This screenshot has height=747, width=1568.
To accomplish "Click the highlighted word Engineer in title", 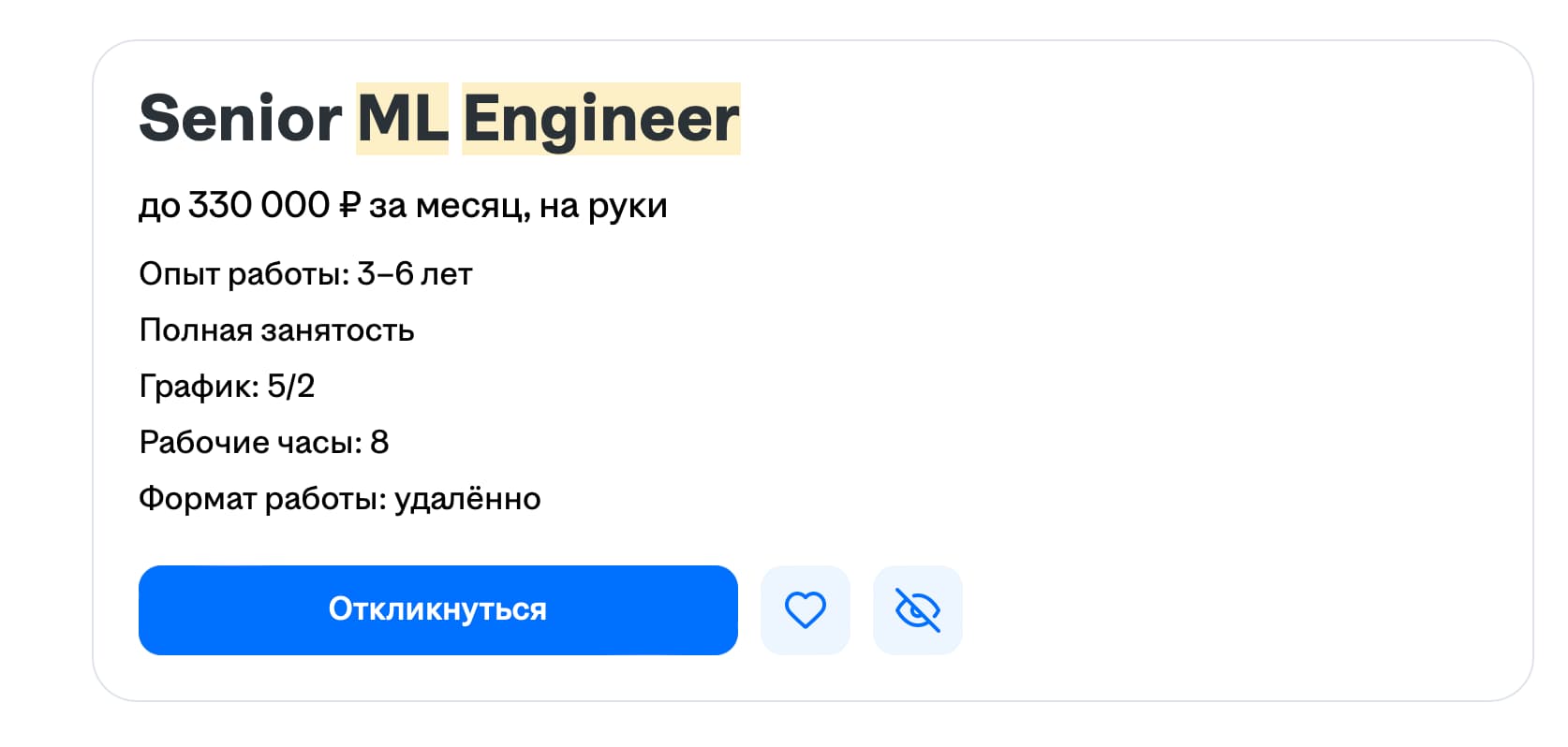I will click(601, 119).
